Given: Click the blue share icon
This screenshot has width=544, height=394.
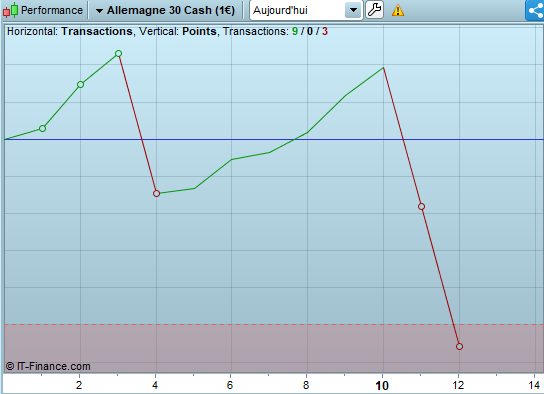Looking at the screenshot, I should tap(535, 10).
